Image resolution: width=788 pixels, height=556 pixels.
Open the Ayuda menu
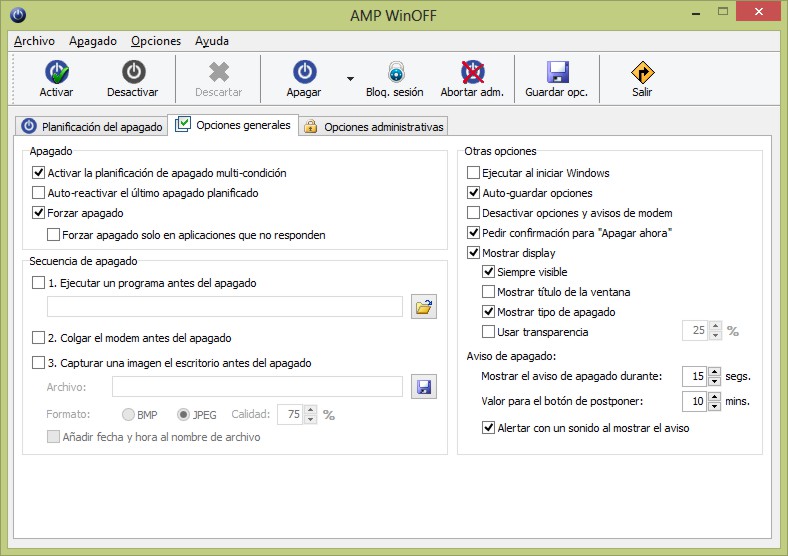212,41
